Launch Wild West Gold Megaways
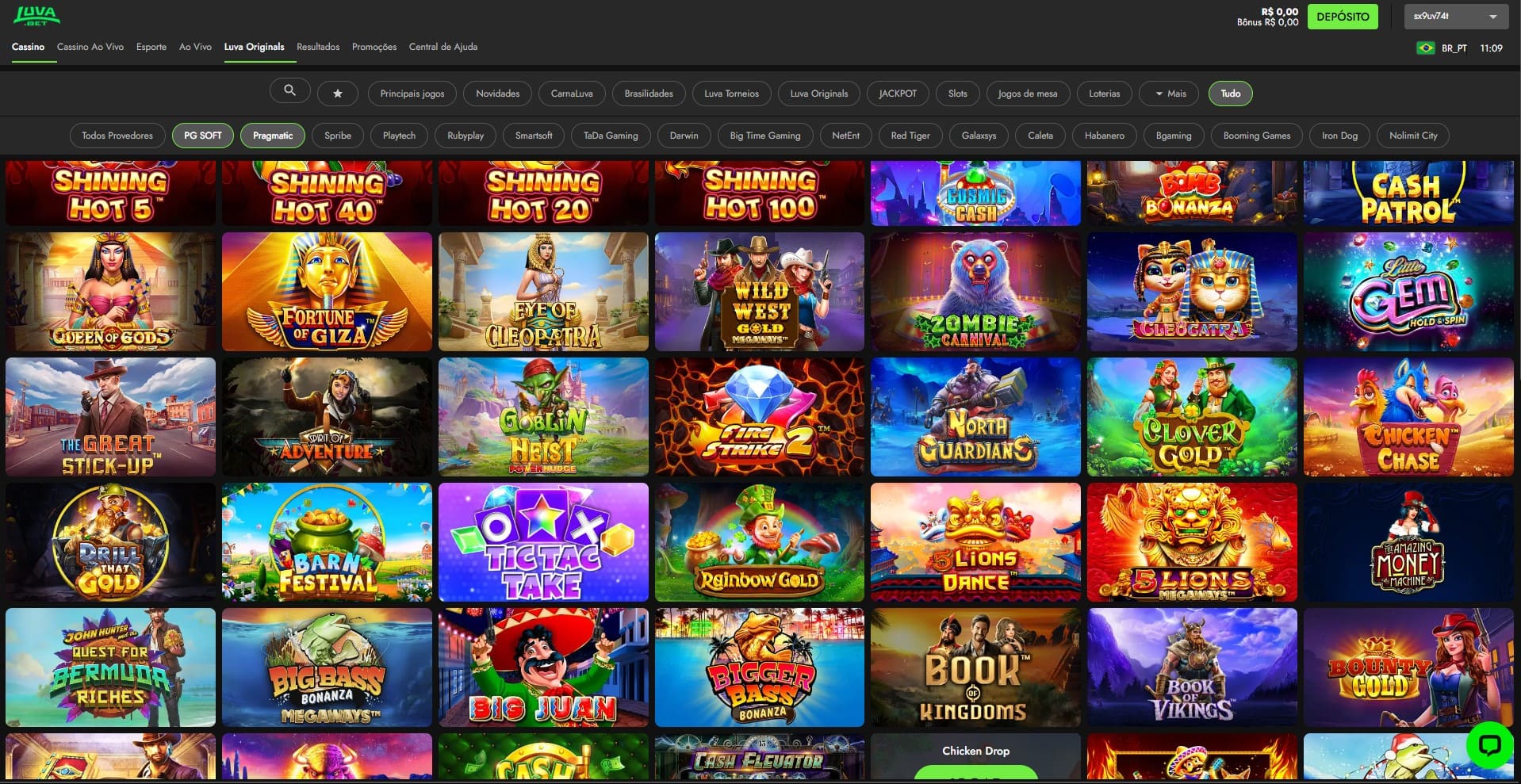The image size is (1521, 784). click(x=760, y=292)
